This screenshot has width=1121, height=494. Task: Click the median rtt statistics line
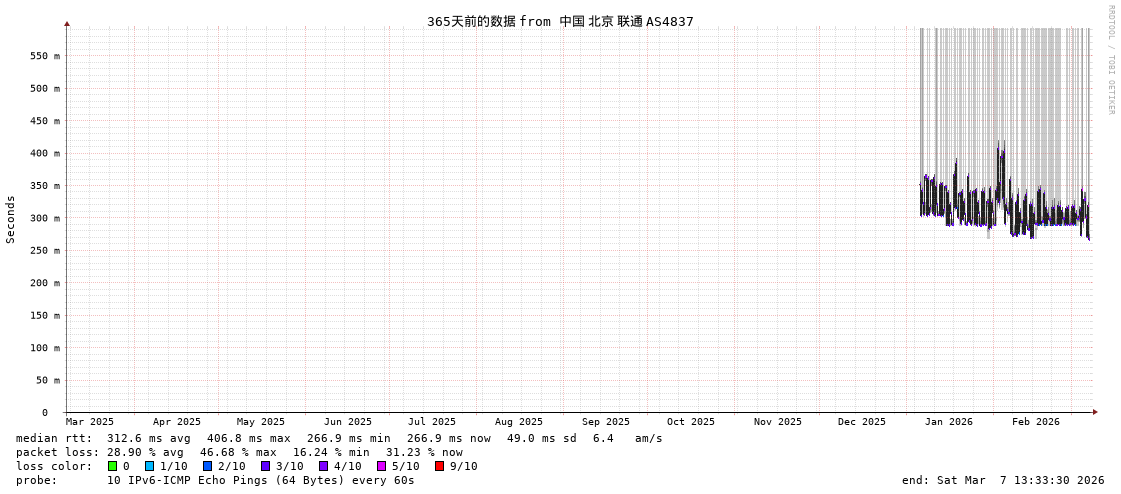(339, 438)
